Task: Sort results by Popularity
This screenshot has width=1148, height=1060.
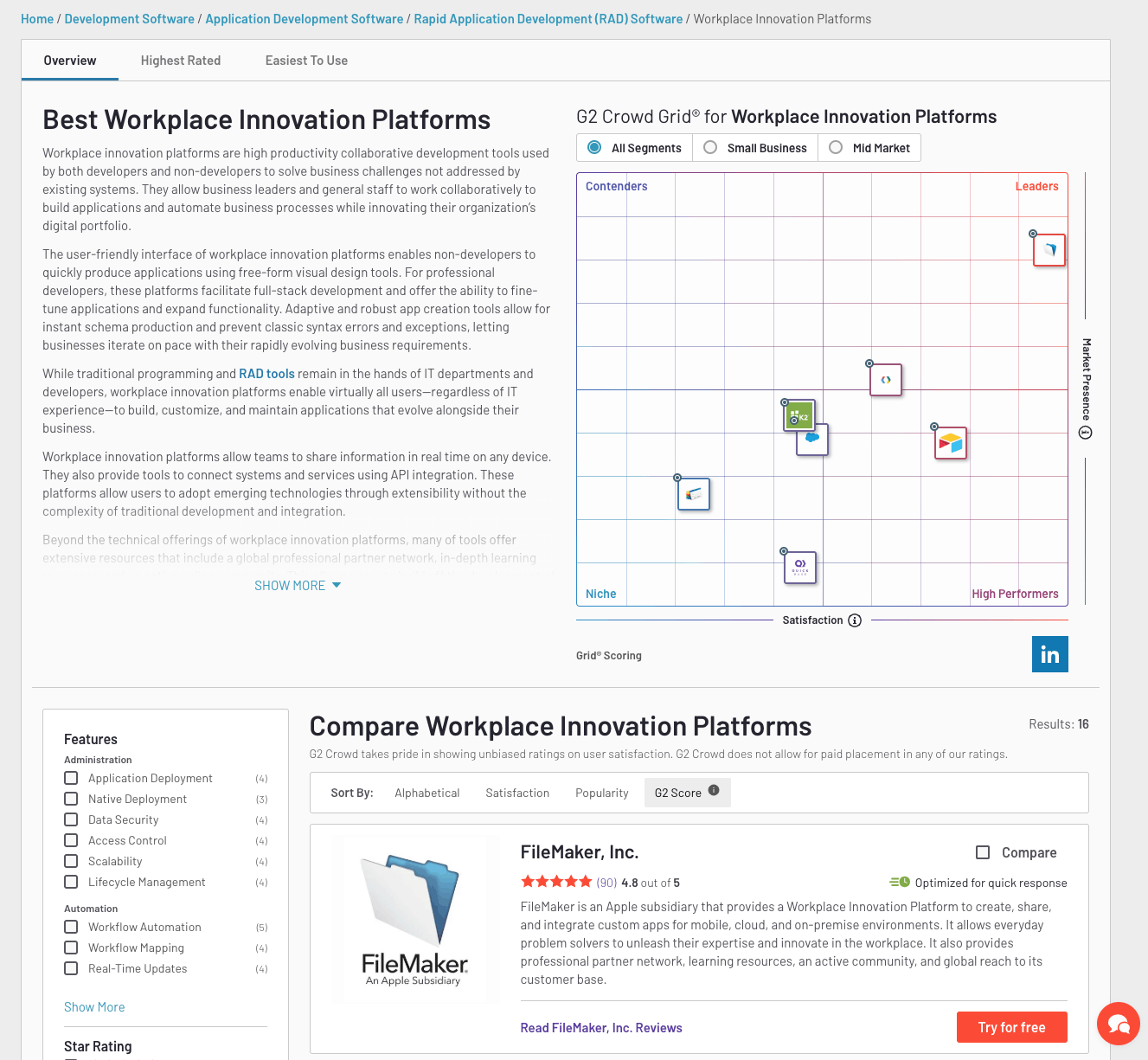Action: tap(602, 793)
